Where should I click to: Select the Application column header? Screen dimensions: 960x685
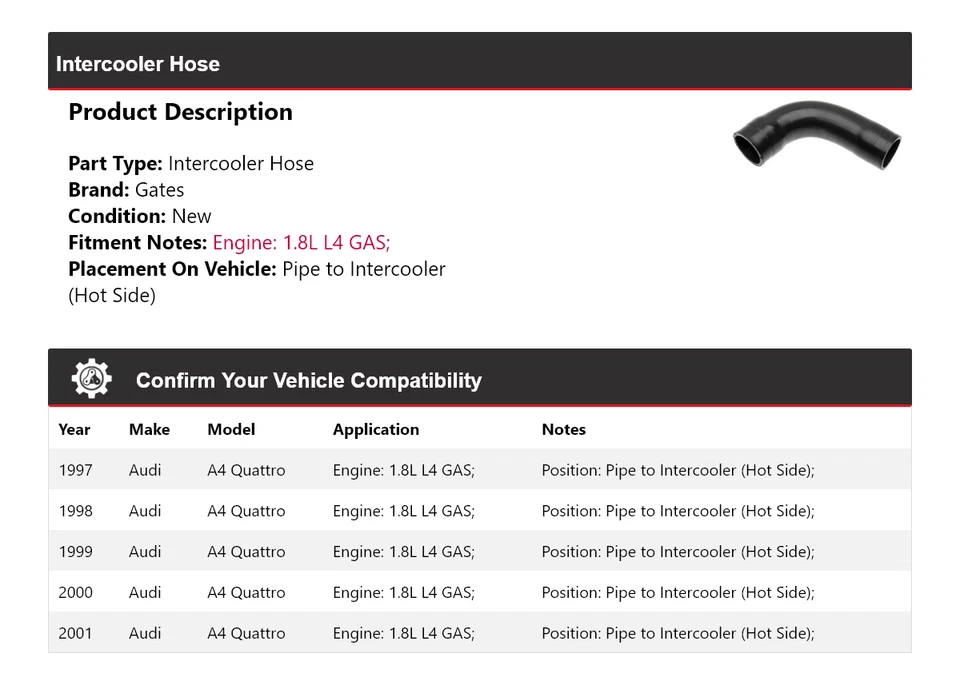(376, 429)
